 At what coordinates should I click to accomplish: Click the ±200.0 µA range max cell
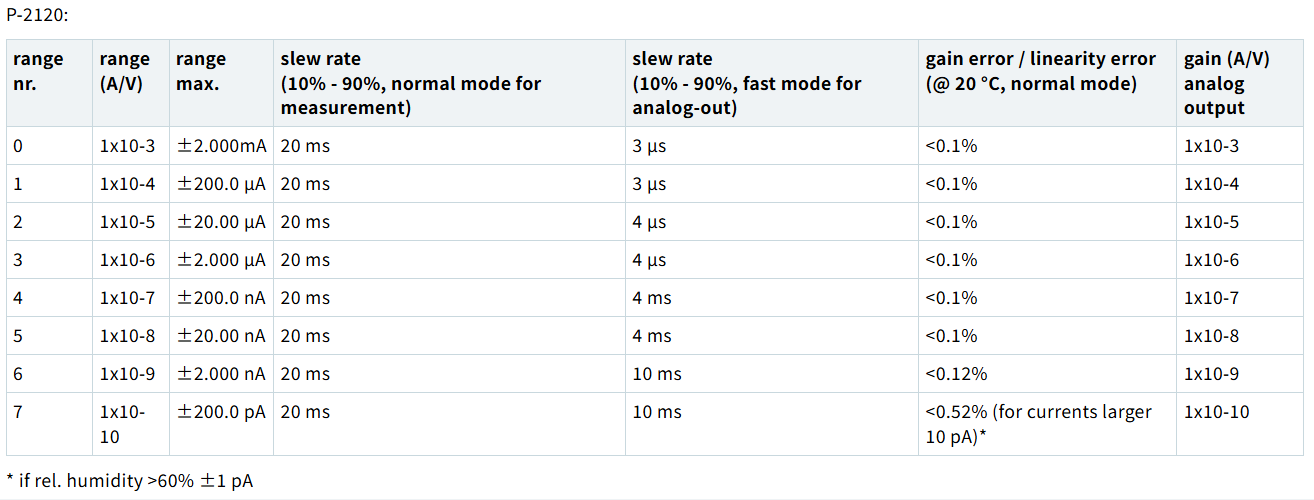coord(222,184)
